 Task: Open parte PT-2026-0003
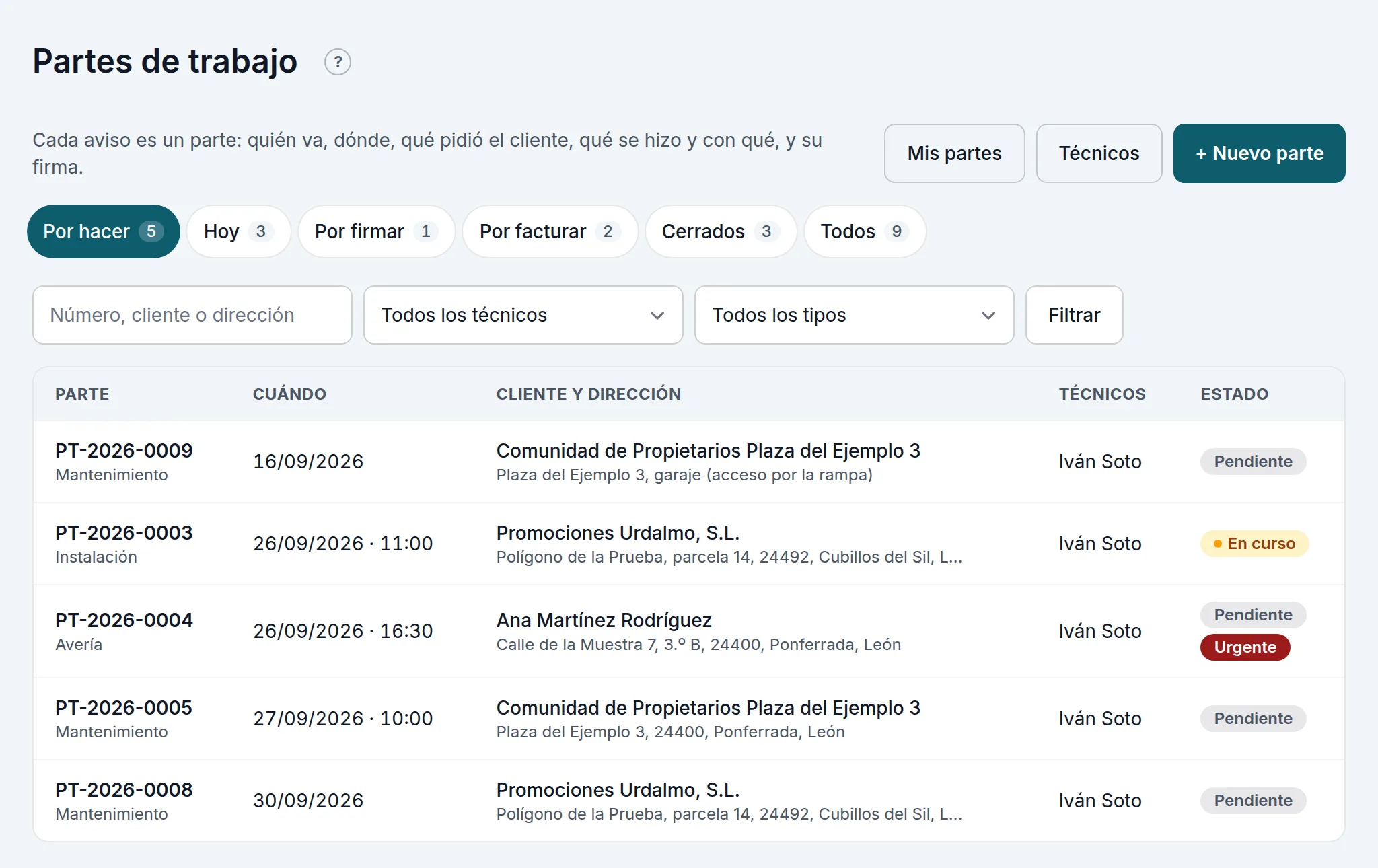point(124,533)
